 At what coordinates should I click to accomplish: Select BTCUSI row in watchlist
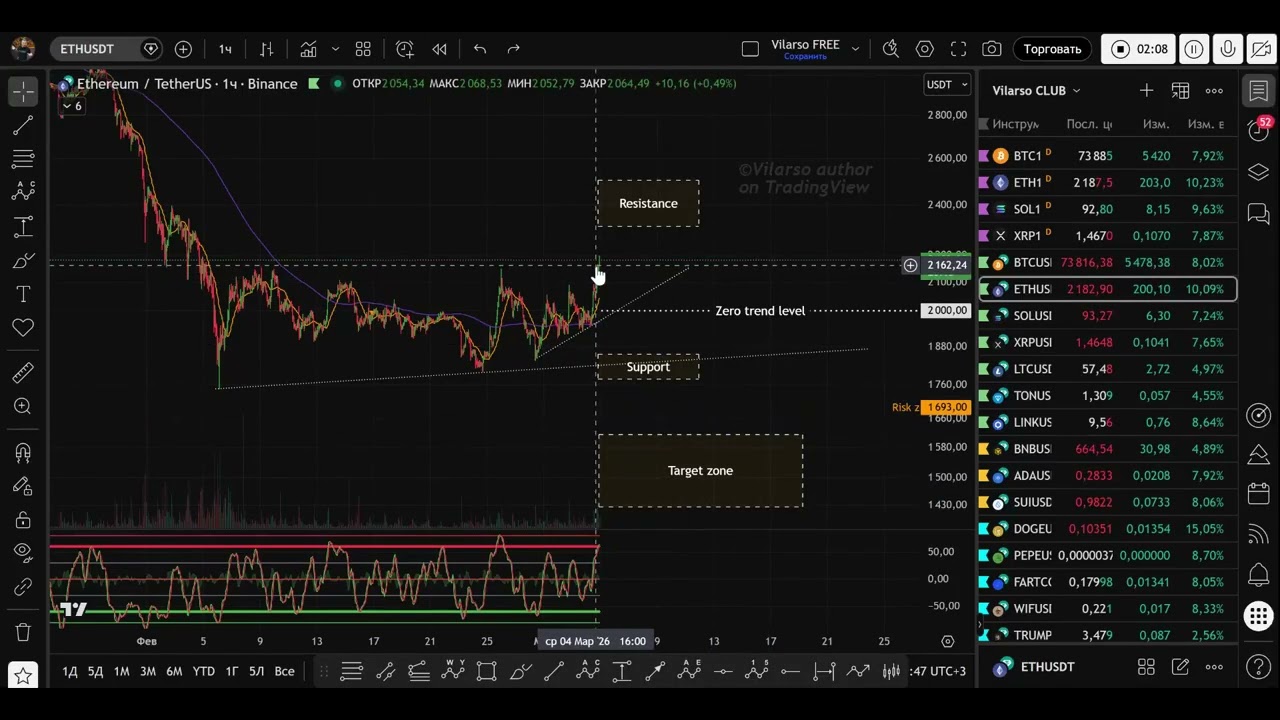pos(1108,263)
